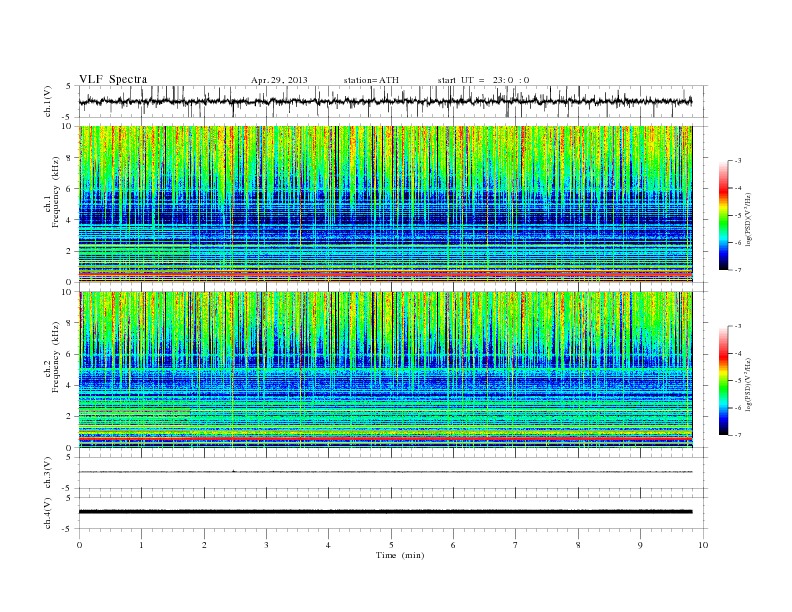Viewport: 792px width, 612px height.
Task: Click the ch.1 spectrogram color bar
Action: coord(723,215)
